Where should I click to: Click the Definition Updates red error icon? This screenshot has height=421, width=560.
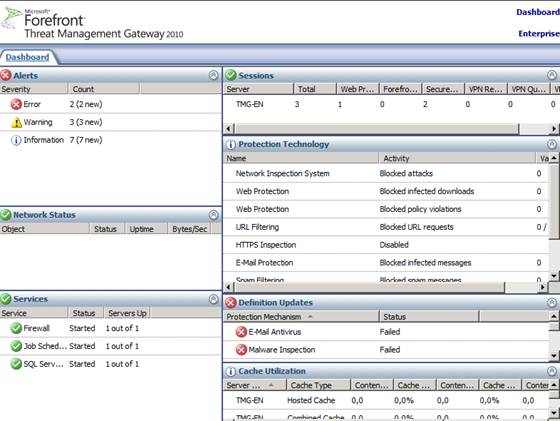pyautogui.click(x=231, y=303)
